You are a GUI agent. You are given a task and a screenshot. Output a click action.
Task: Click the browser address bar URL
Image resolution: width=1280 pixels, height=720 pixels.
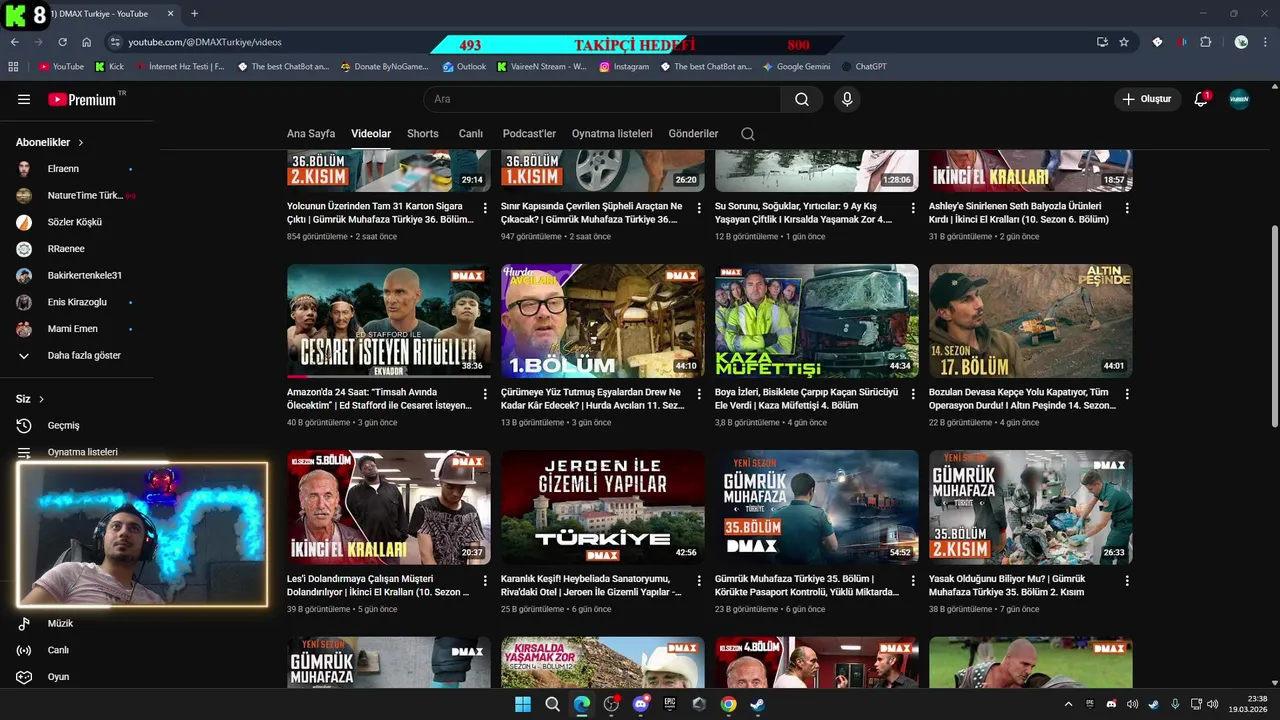[204, 42]
